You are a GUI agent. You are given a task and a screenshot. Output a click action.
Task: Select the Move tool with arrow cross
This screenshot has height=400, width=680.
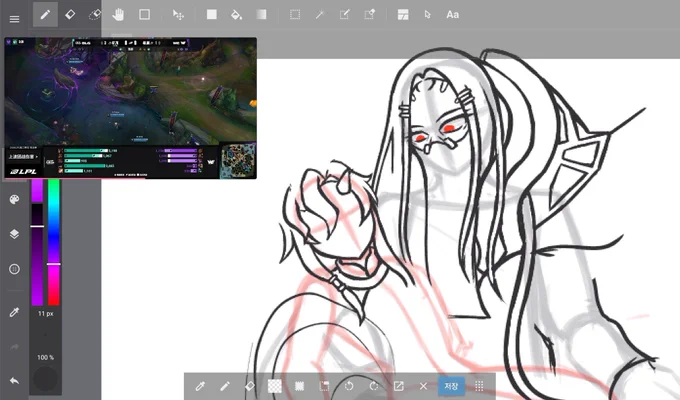click(178, 15)
